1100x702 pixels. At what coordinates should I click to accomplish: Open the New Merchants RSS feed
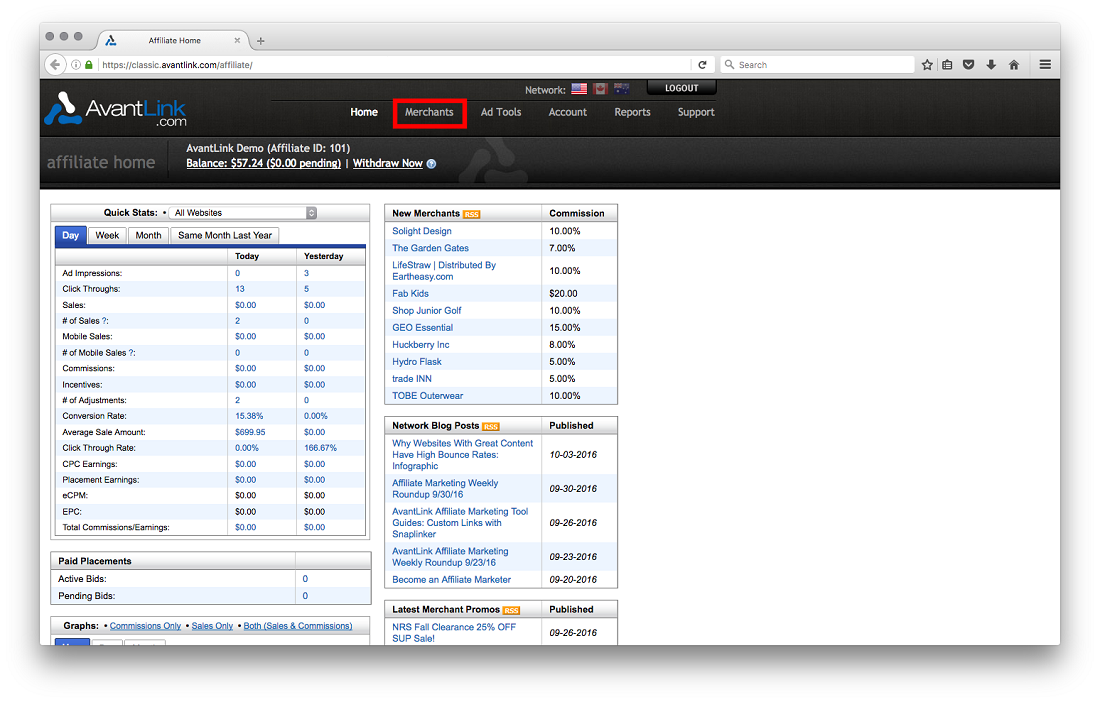tap(471, 214)
